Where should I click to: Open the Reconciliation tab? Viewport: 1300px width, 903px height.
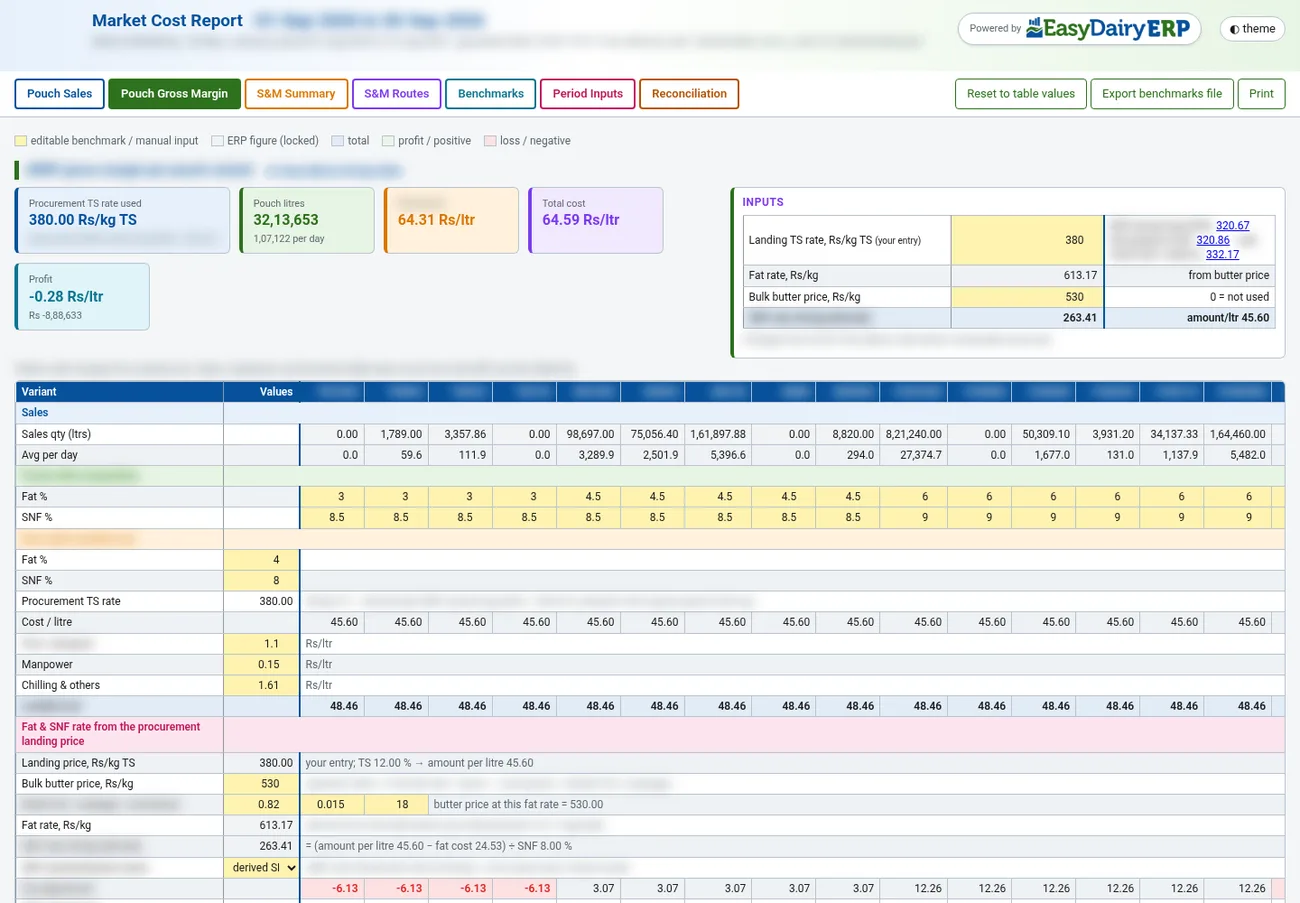click(689, 94)
